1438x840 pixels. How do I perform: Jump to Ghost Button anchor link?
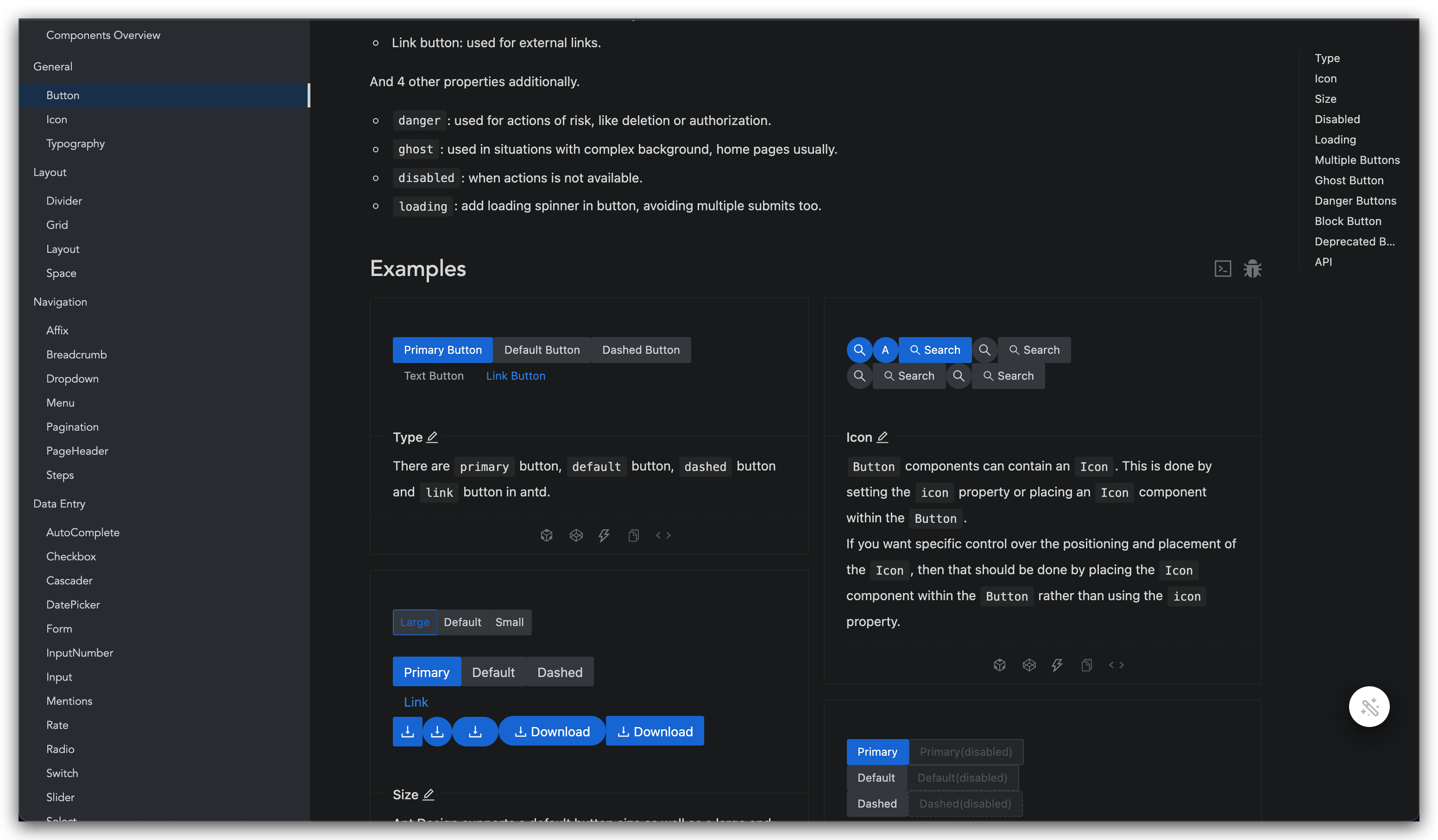1349,180
